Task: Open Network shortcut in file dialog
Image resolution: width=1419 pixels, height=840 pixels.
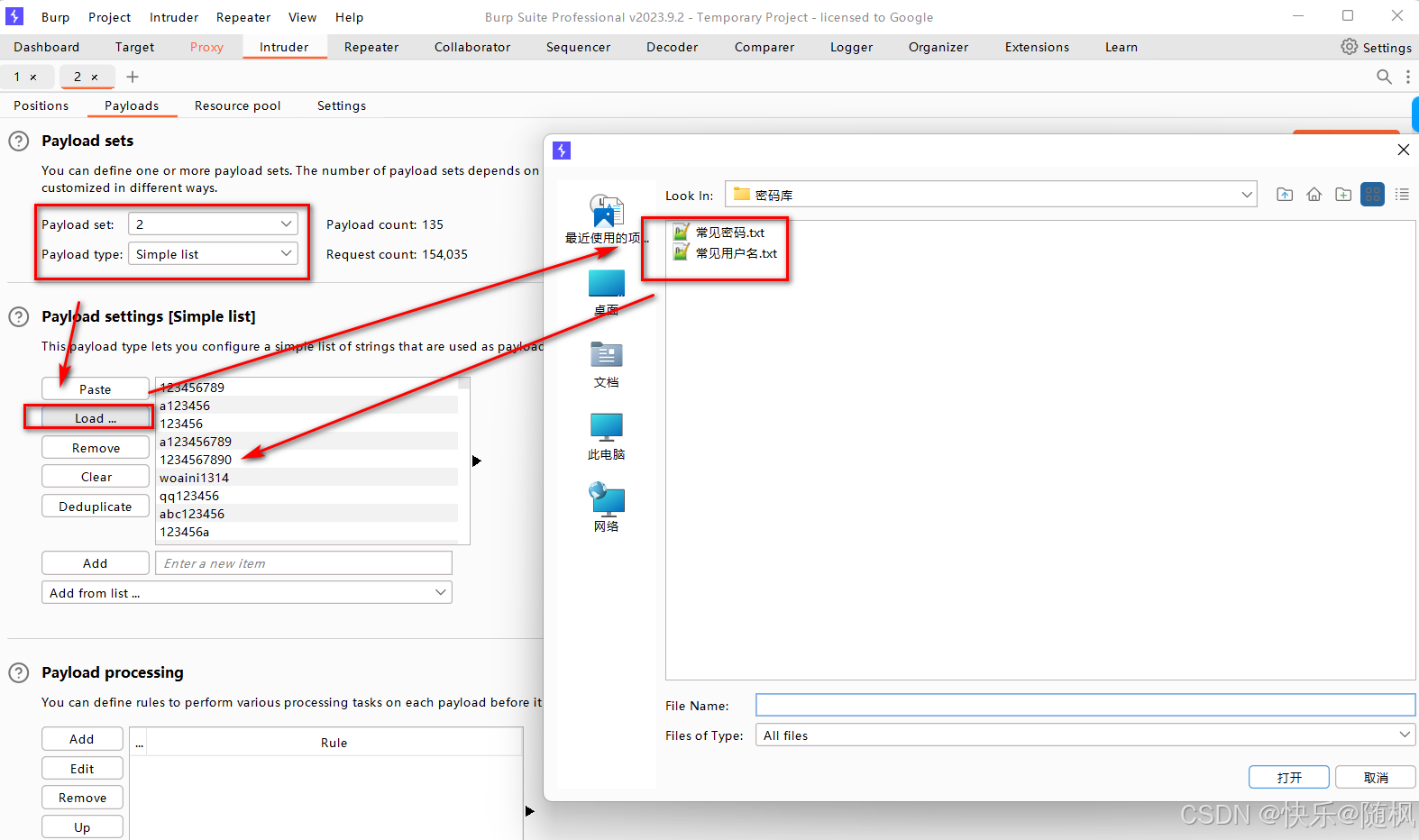Action: coord(607,507)
